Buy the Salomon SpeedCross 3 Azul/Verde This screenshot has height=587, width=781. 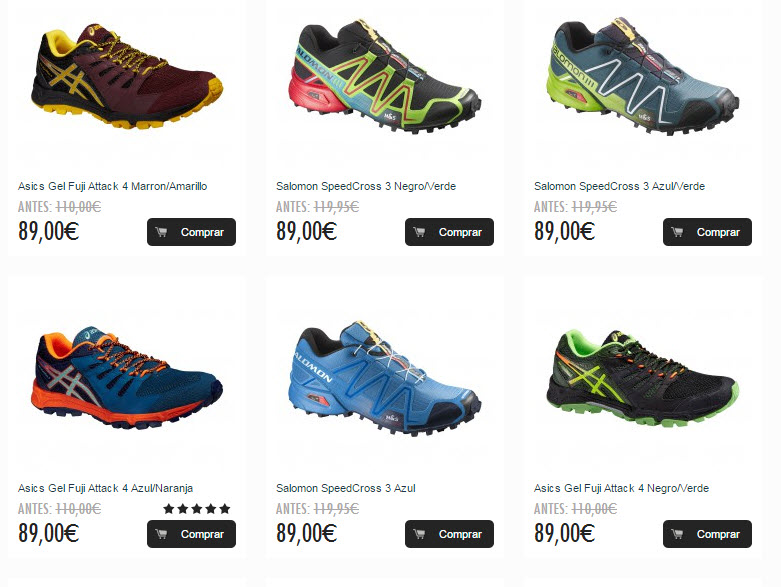[707, 232]
